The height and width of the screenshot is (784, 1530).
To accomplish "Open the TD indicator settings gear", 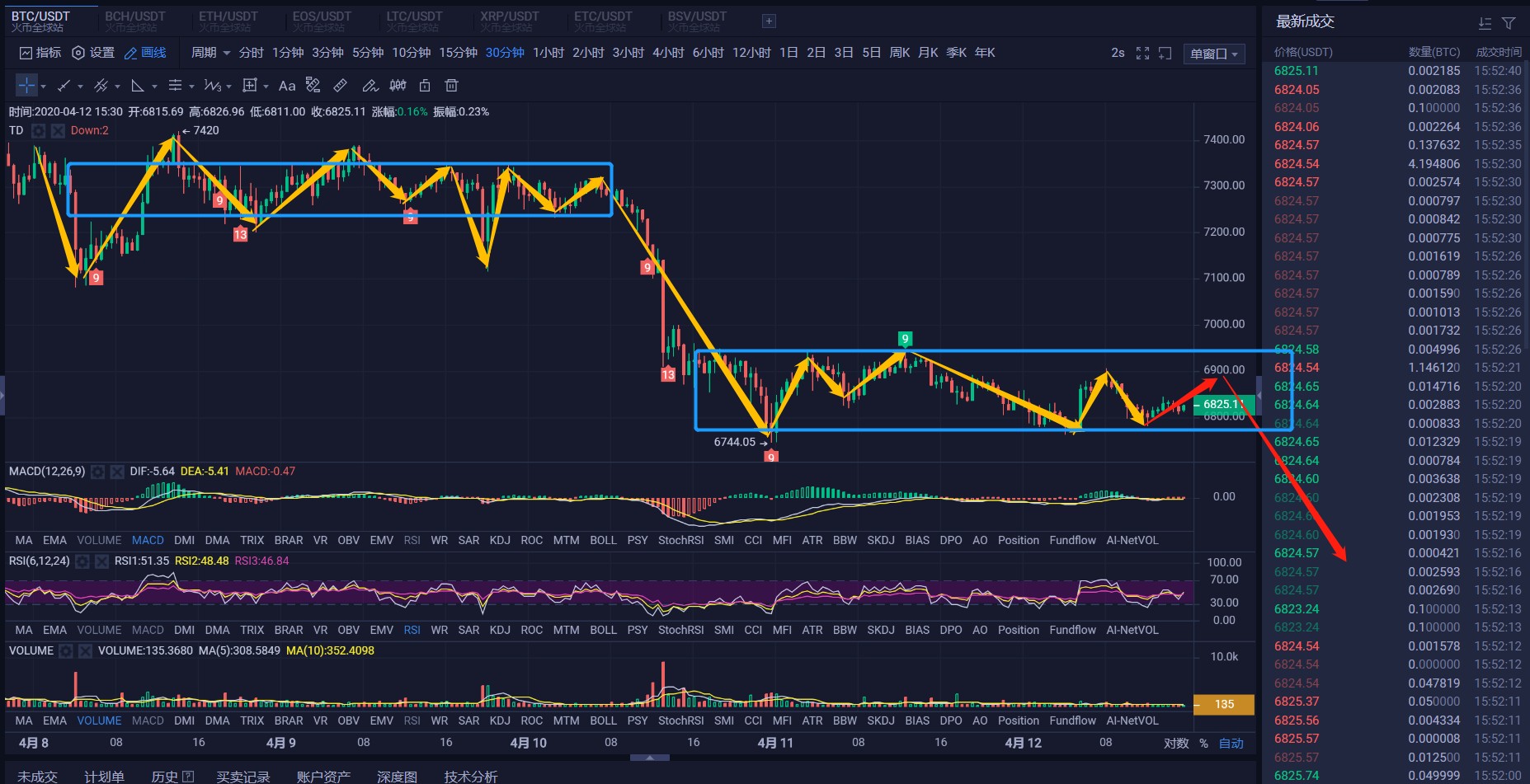I will click(38, 130).
